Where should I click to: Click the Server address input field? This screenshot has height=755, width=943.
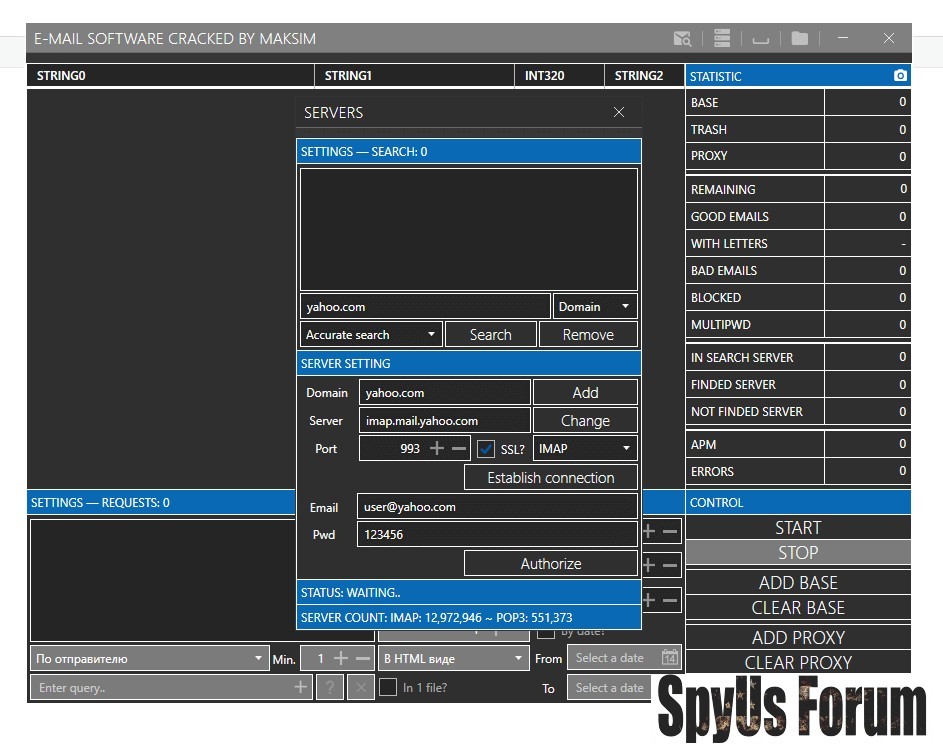444,421
